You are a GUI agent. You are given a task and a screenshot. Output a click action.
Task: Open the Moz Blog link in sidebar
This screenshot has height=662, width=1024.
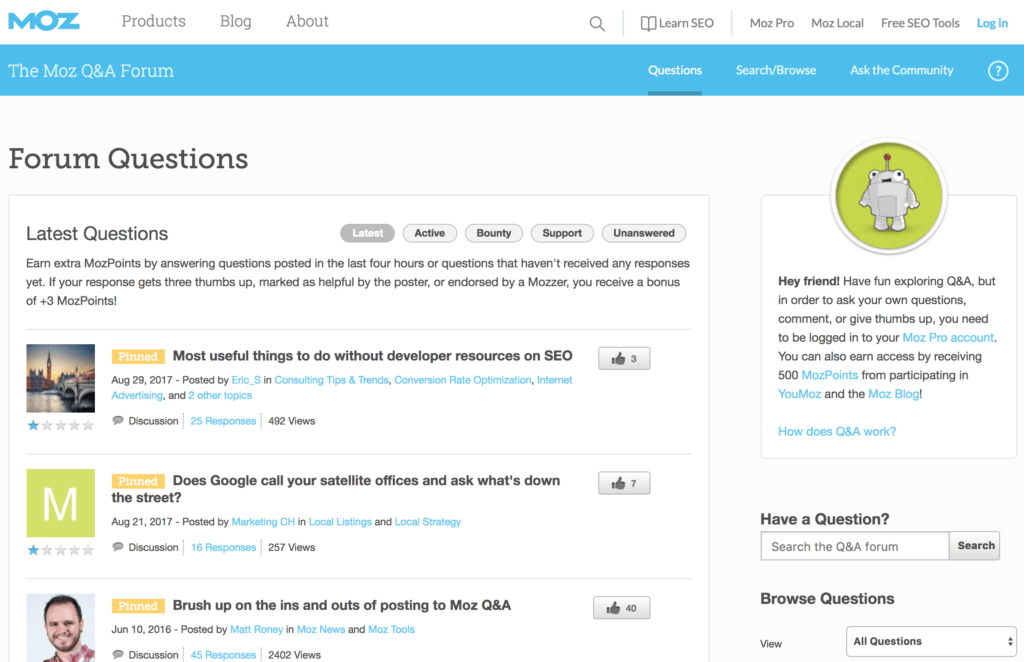point(893,394)
